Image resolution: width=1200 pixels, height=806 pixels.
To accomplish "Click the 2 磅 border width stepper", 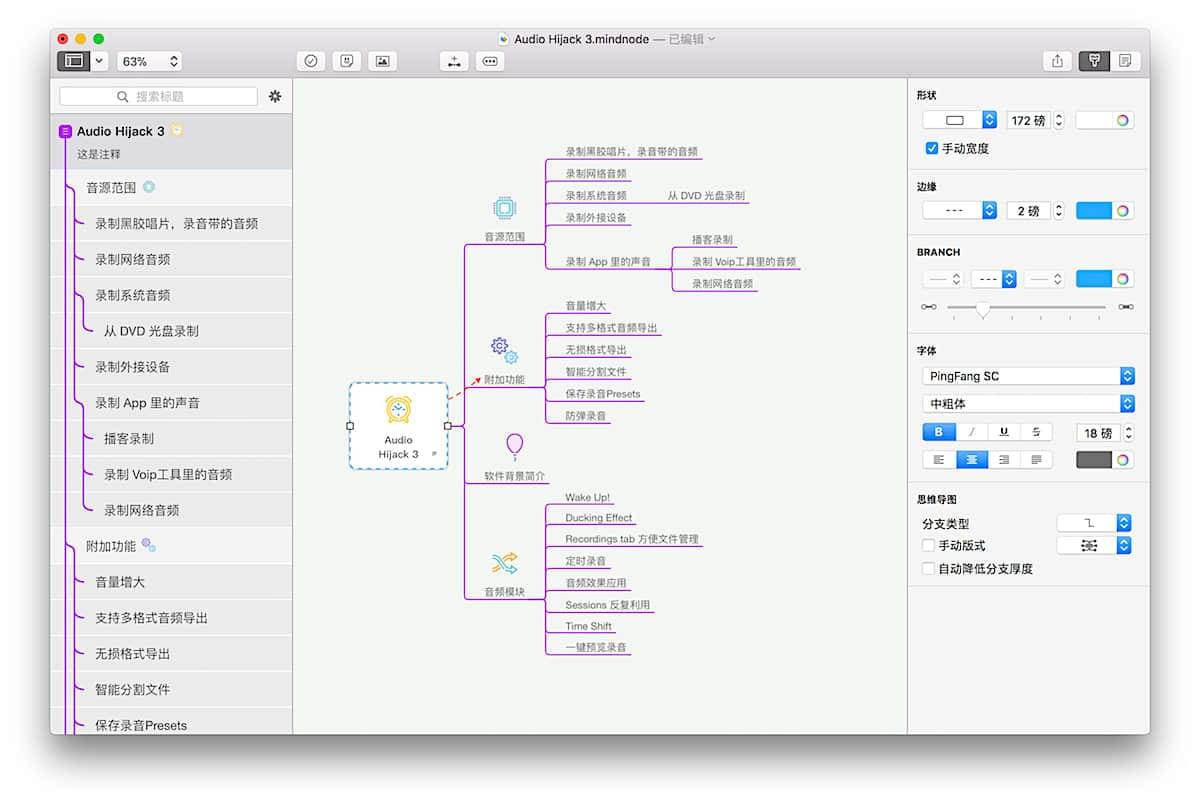I will pos(1059,211).
